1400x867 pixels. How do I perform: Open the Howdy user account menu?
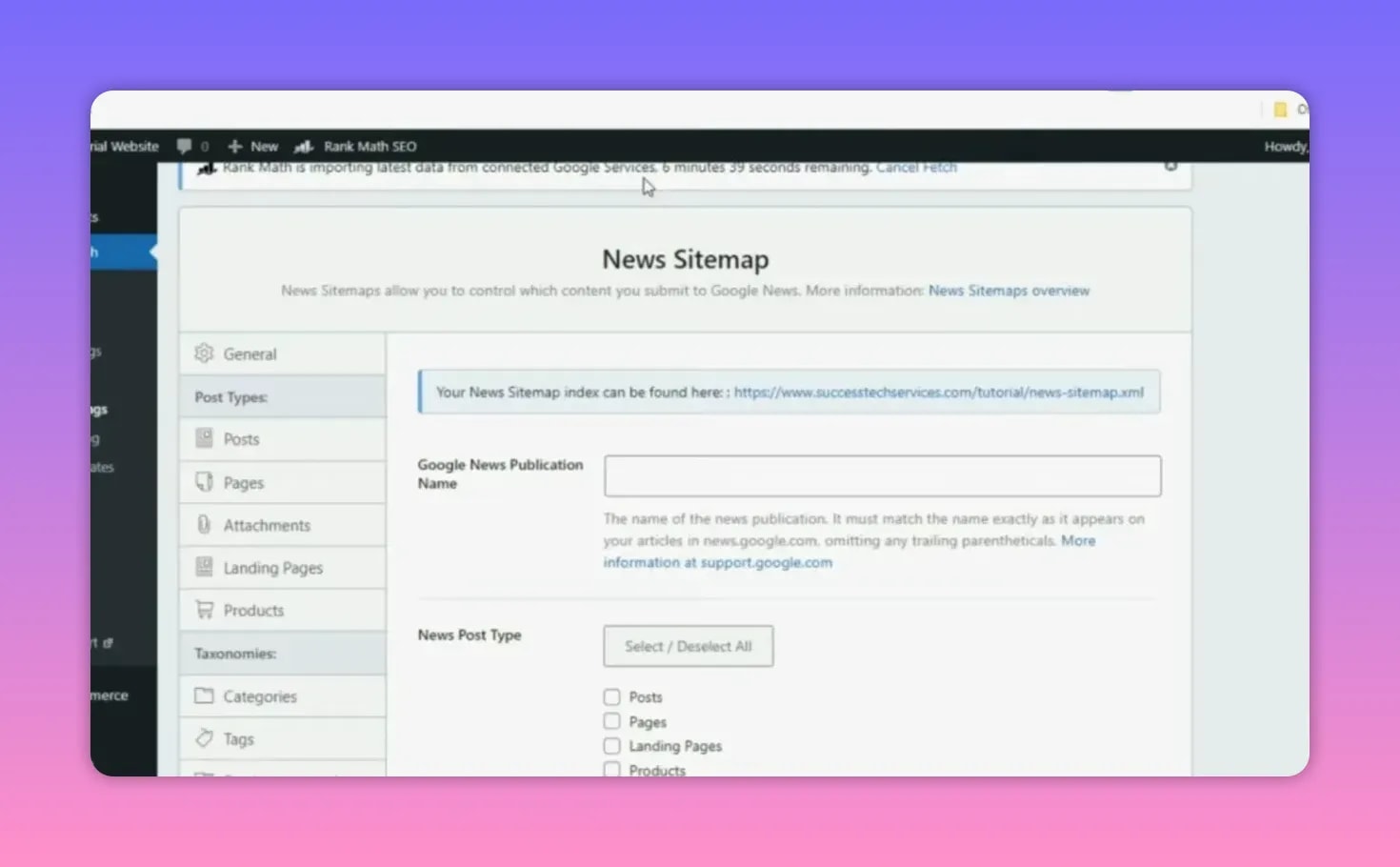click(x=1285, y=146)
